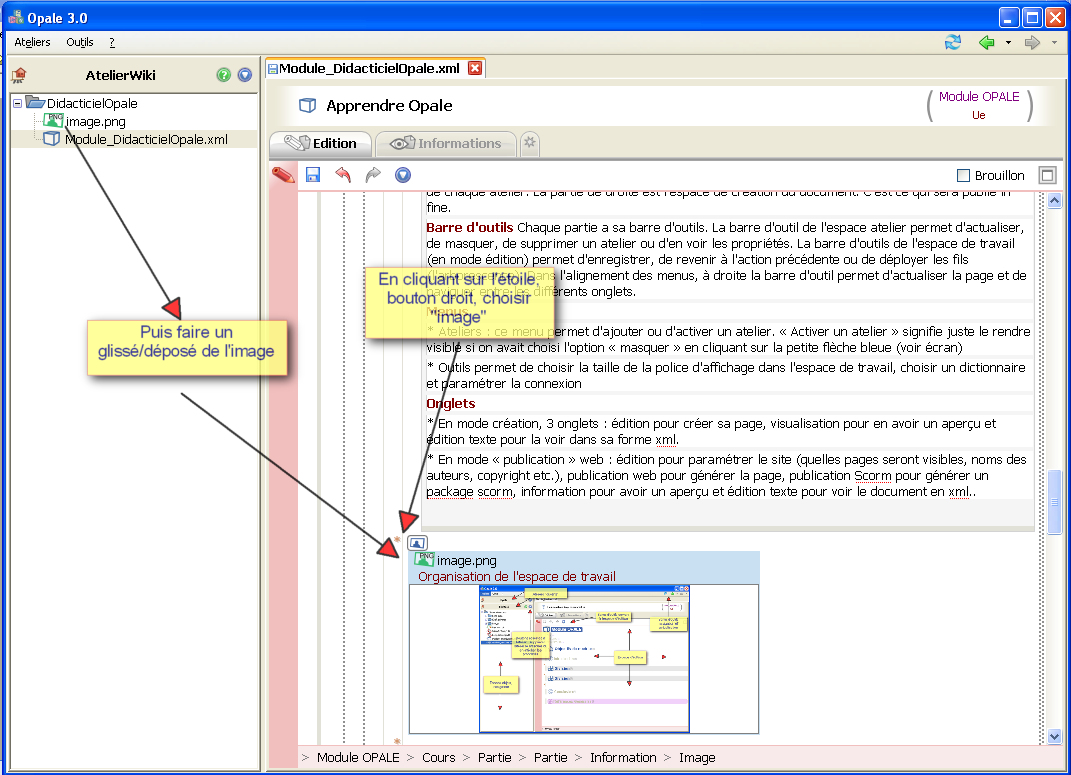Click the atelier icon beside AtelierWiki
The height and width of the screenshot is (775, 1071).
(19, 75)
